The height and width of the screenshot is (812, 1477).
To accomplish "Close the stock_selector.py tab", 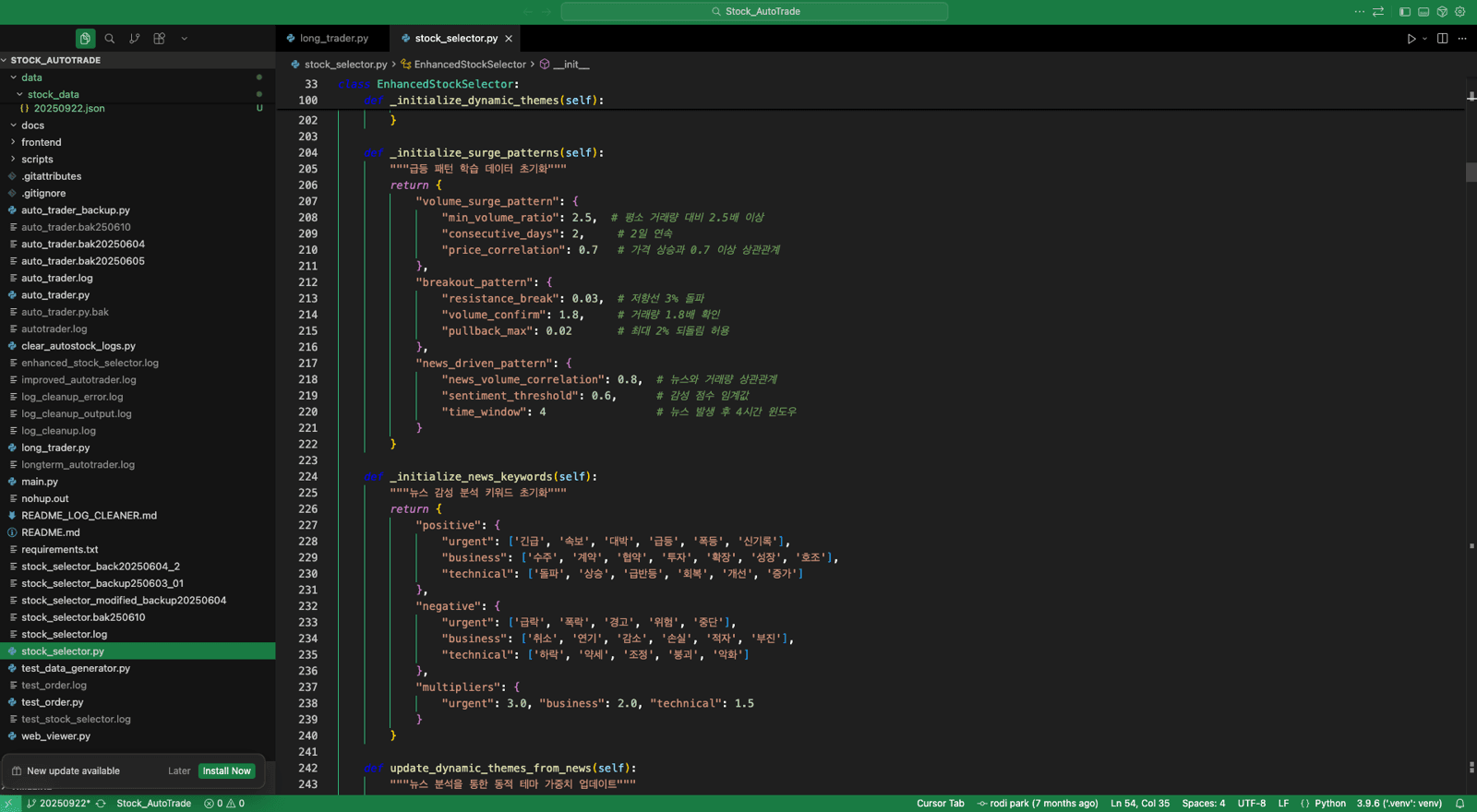I will [509, 39].
